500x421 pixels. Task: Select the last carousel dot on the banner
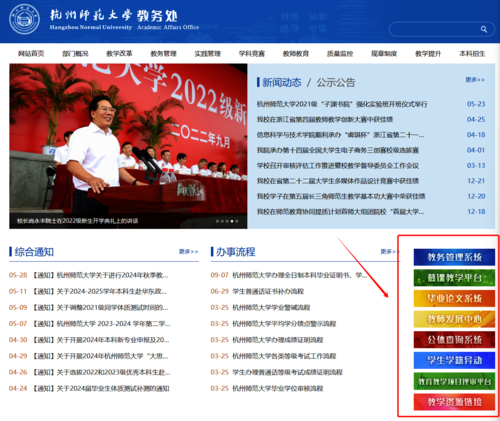click(237, 221)
